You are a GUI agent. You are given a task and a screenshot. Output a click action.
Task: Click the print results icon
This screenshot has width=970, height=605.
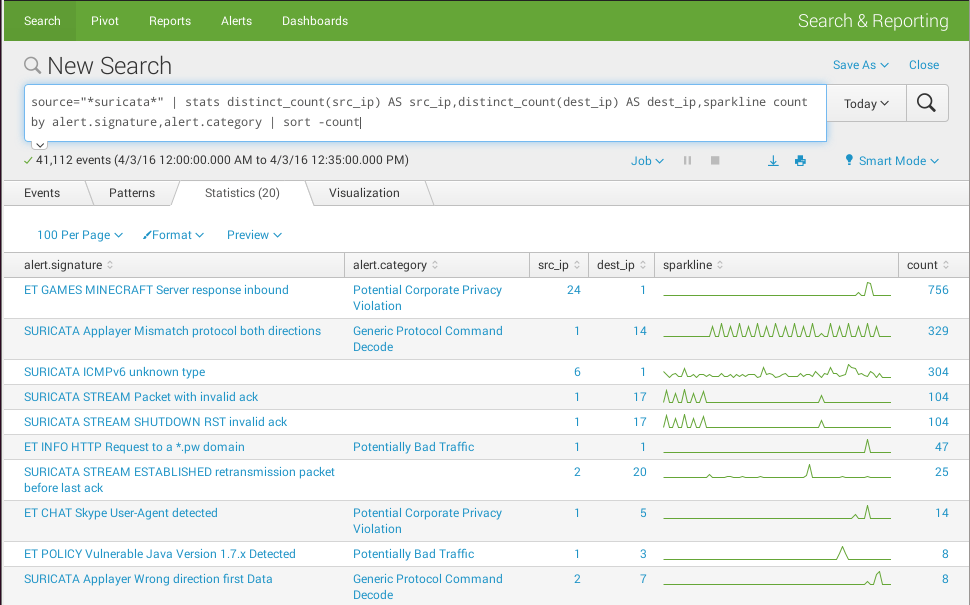click(800, 161)
